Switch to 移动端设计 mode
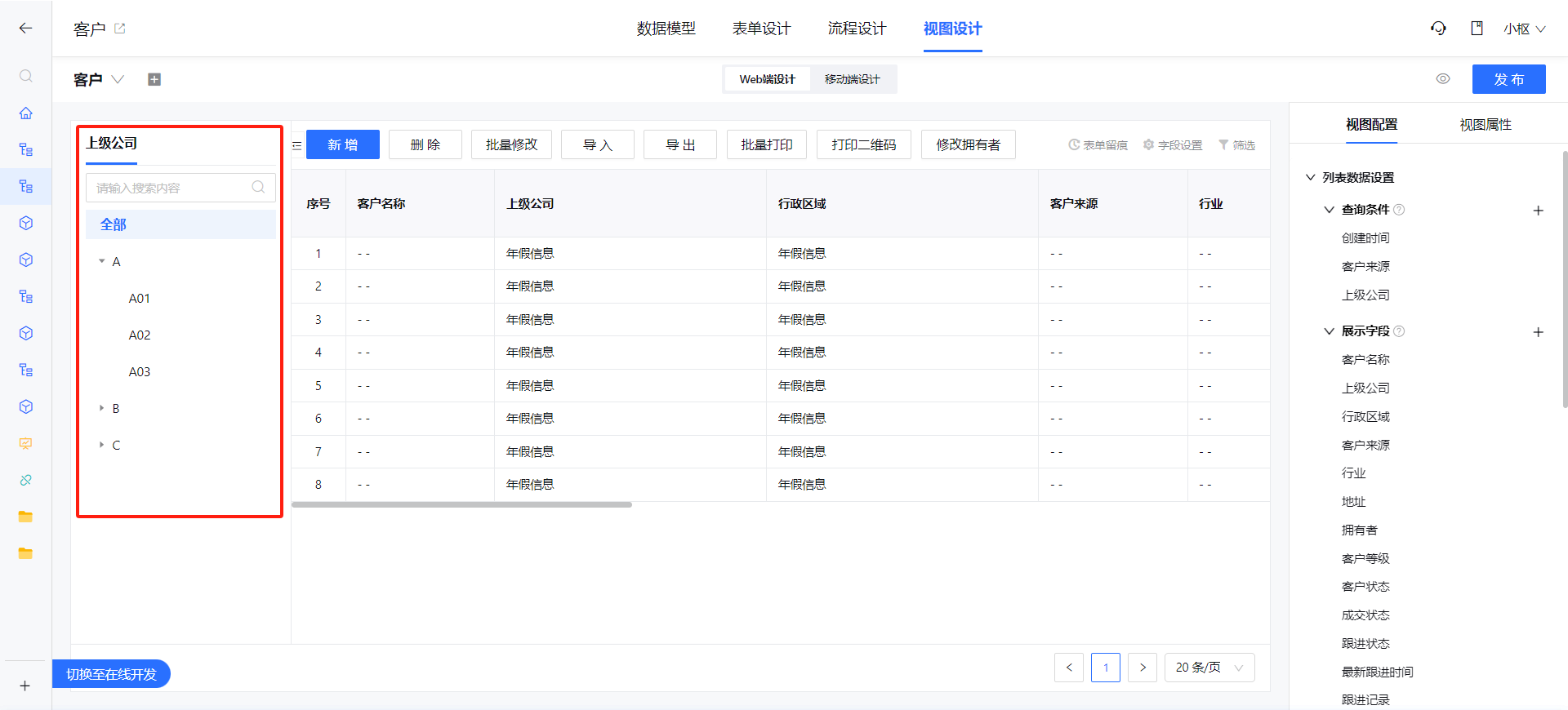 point(852,79)
